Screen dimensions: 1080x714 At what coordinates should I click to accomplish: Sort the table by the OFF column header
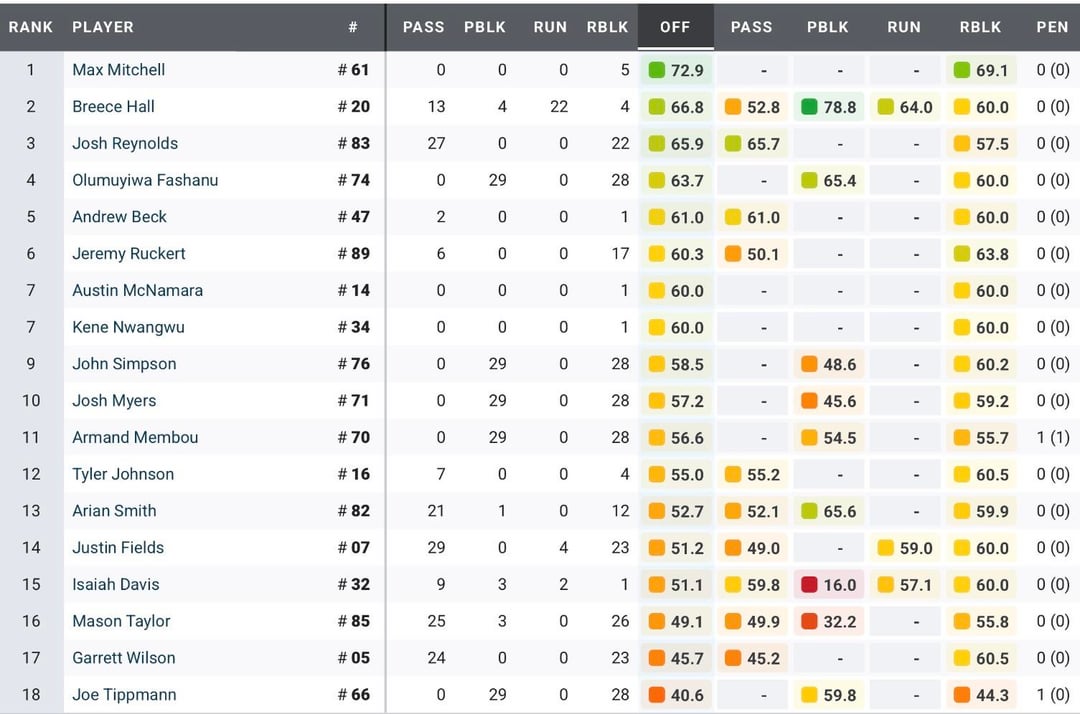(675, 27)
